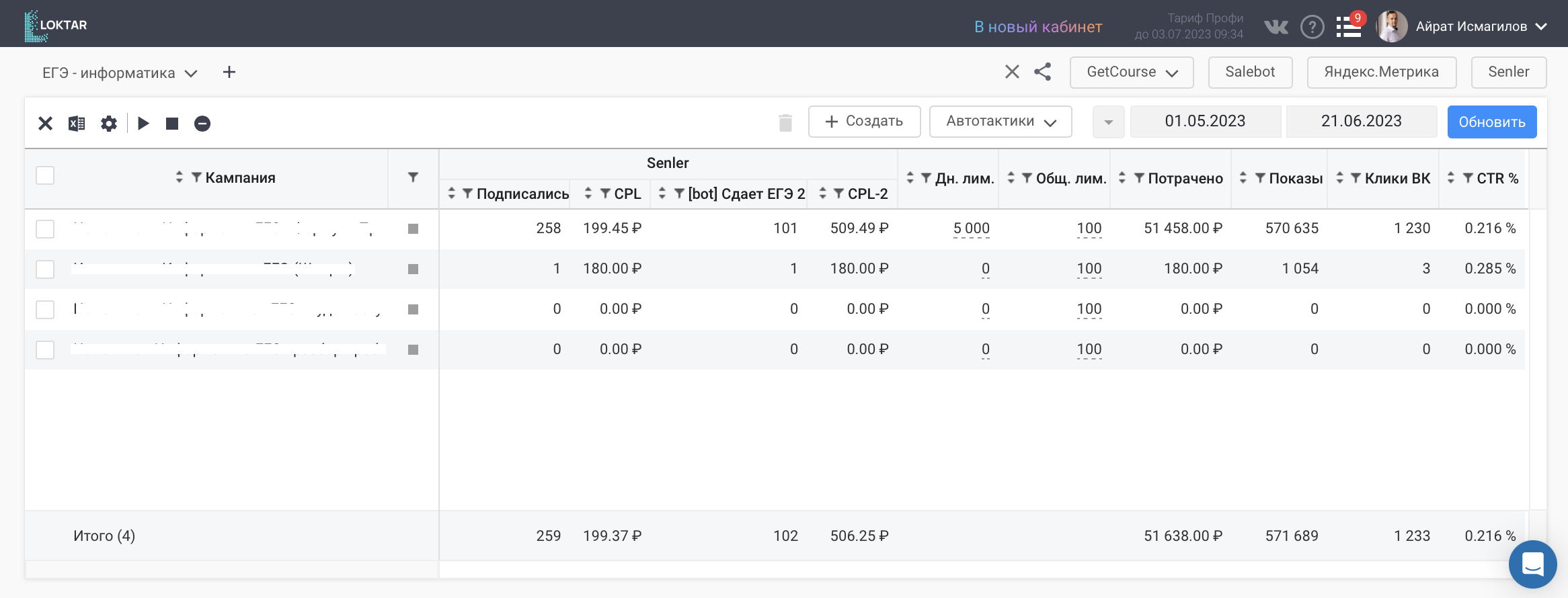Sort the [bot] Сдает ЕГЭ 2 column
1568x598 pixels.
click(662, 194)
